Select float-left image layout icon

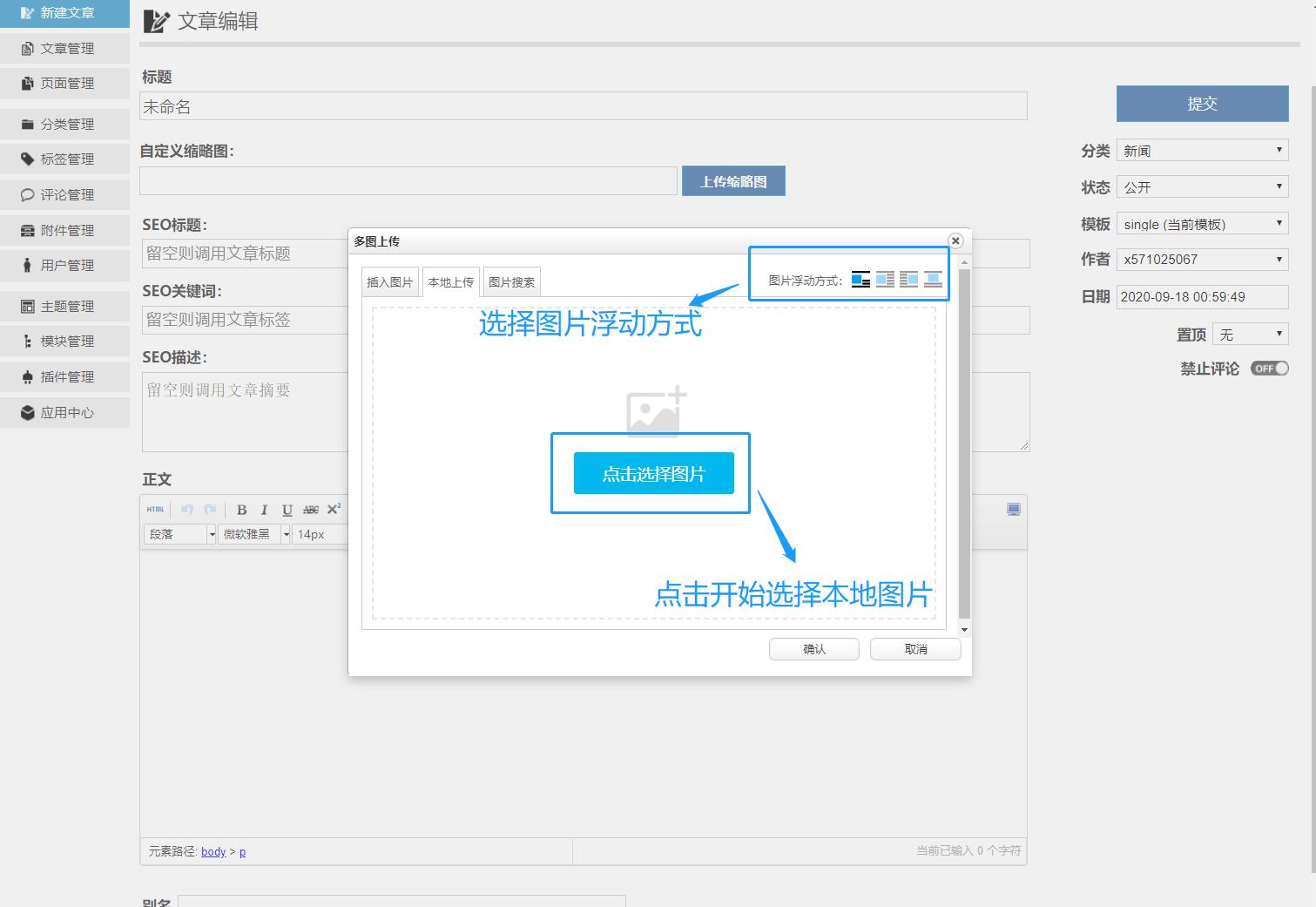pyautogui.click(x=885, y=280)
